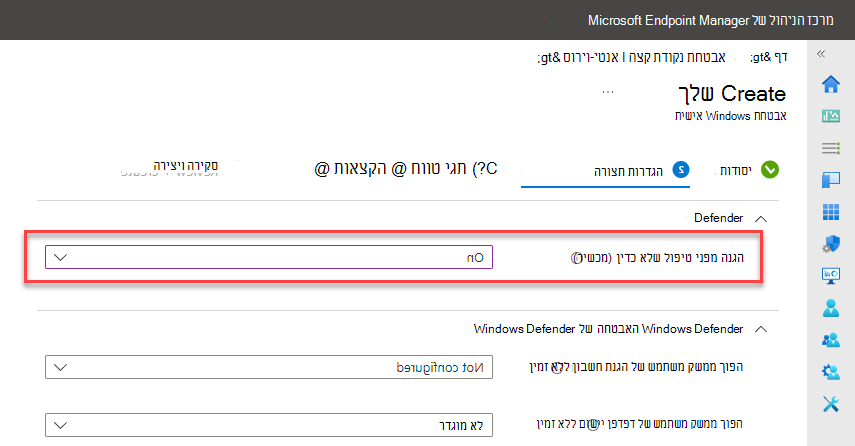Open Troubleshooting tools icon in sidebar
855x446 pixels.
[830, 404]
